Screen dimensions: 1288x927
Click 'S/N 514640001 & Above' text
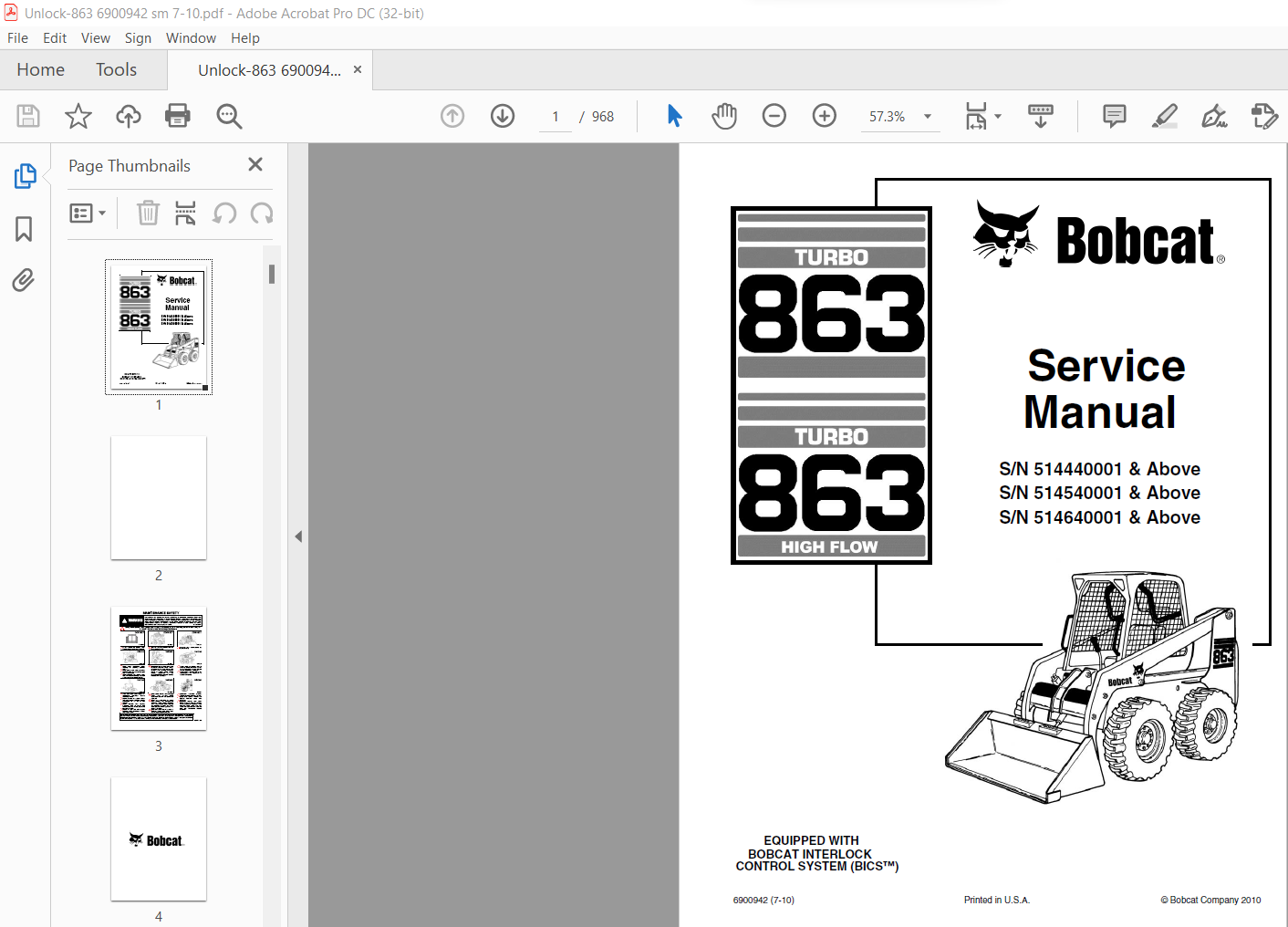click(1099, 517)
